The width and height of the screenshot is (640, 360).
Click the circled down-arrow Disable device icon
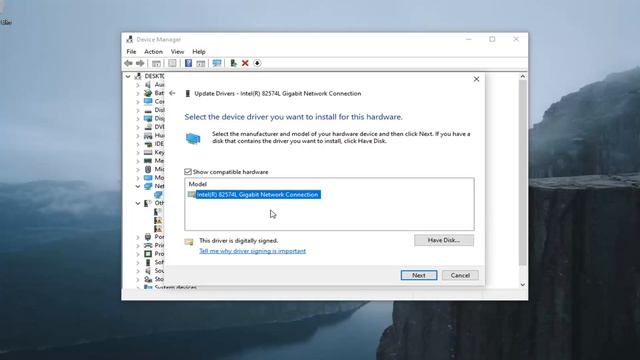coord(257,63)
